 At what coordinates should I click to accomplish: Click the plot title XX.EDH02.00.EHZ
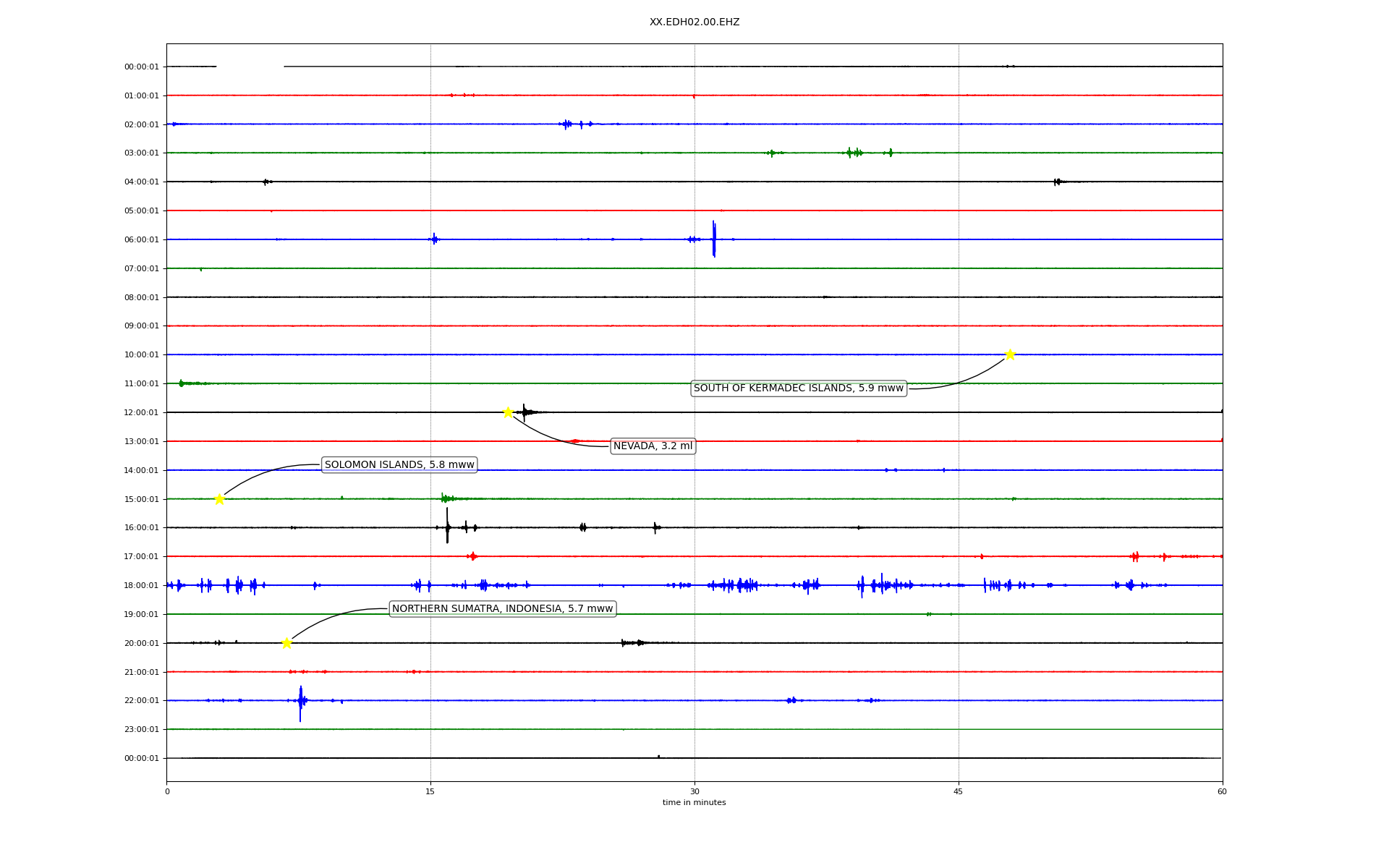(x=694, y=22)
